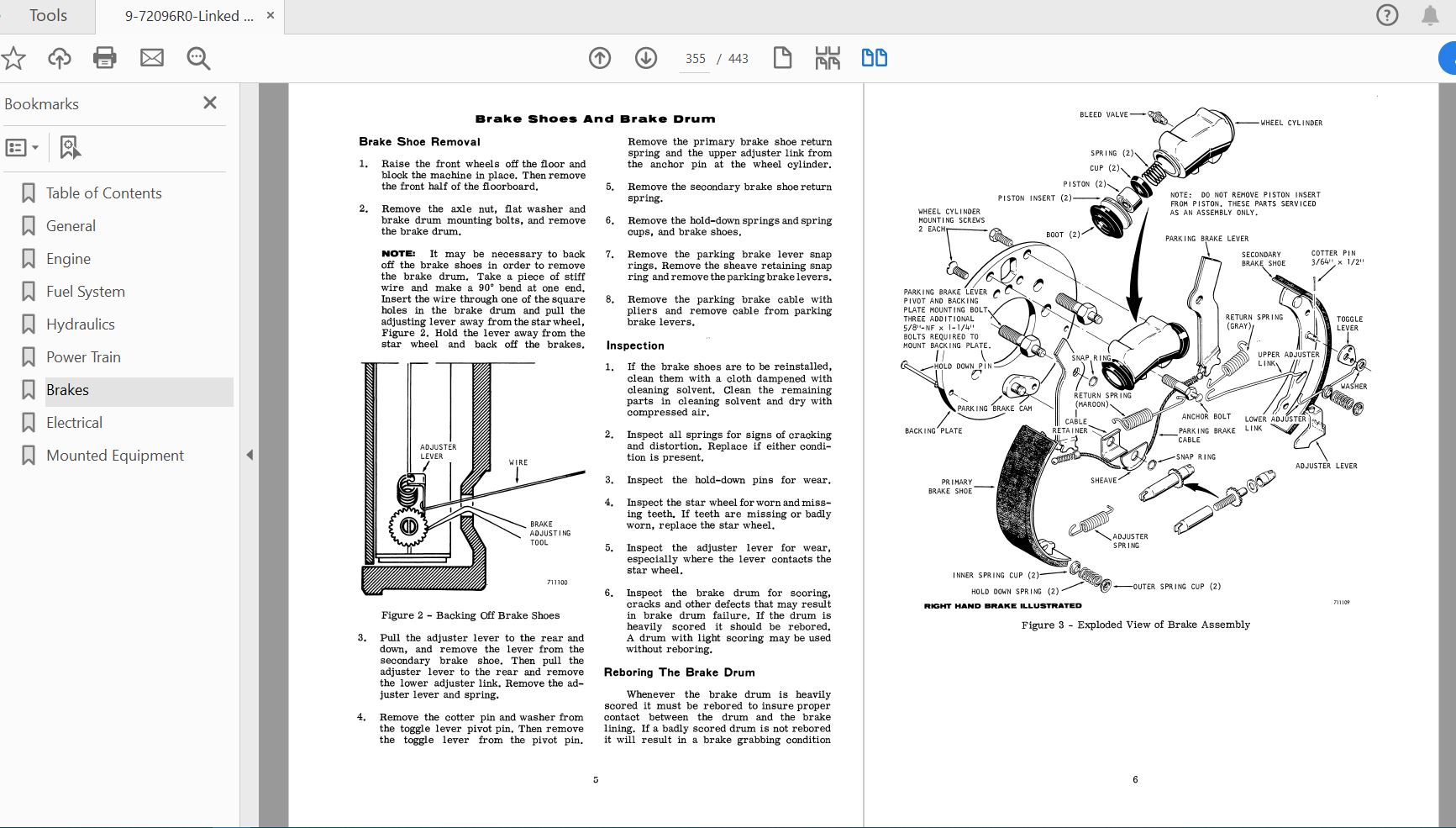The height and width of the screenshot is (828, 1456).
Task: Open the find text magnifier tool
Action: (199, 58)
